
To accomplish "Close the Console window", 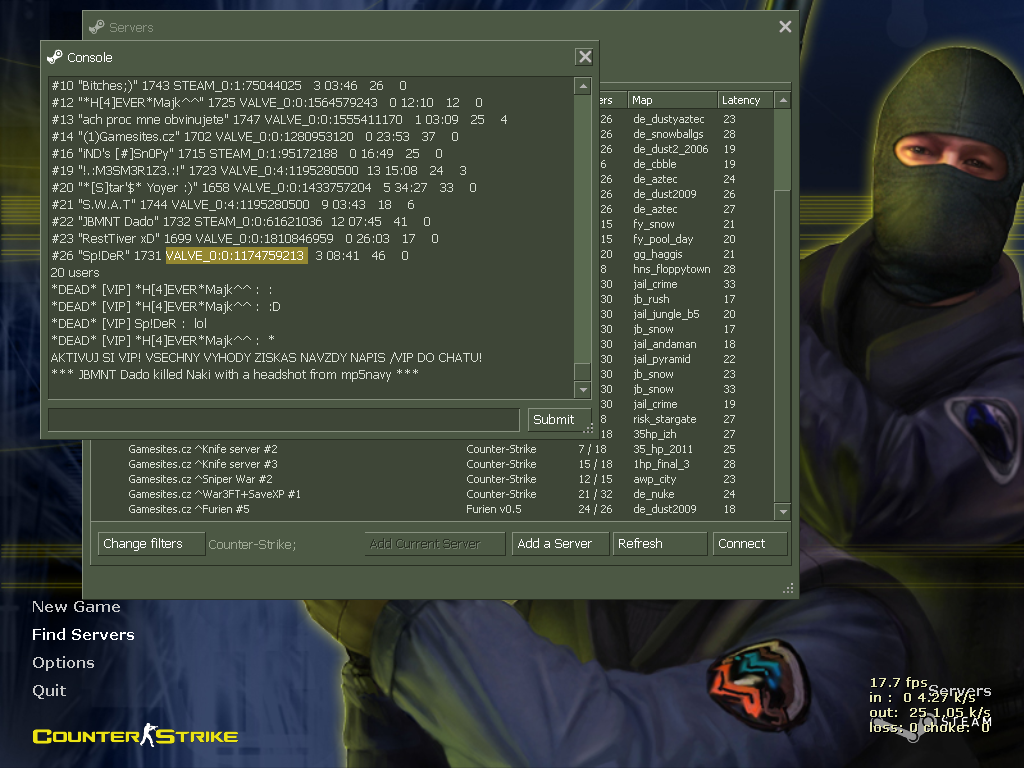I will pos(584,57).
